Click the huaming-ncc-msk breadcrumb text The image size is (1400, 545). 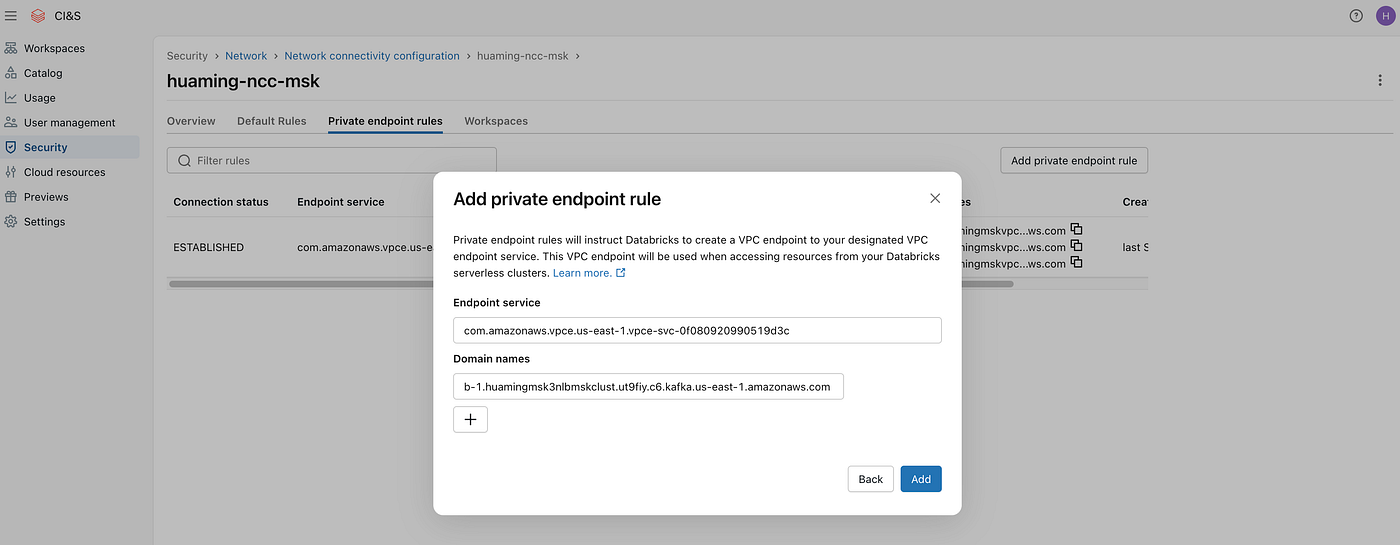522,56
